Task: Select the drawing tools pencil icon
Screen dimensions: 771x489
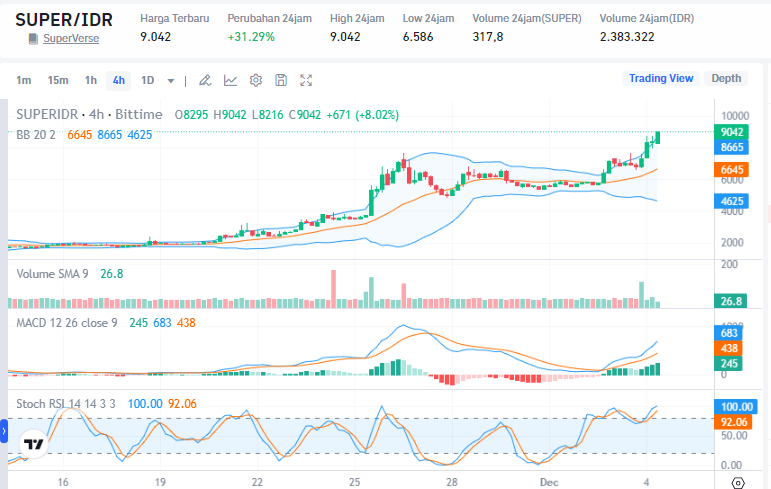Action: click(x=205, y=80)
